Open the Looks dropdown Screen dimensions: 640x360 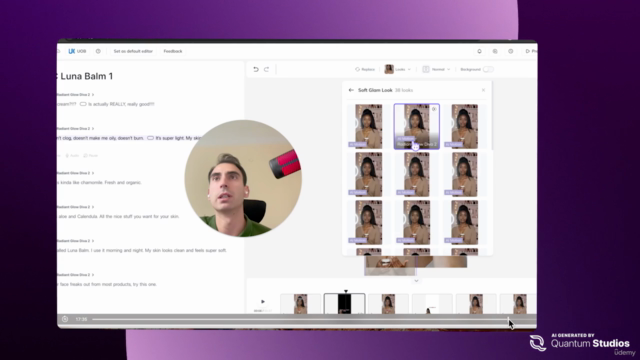tap(398, 69)
